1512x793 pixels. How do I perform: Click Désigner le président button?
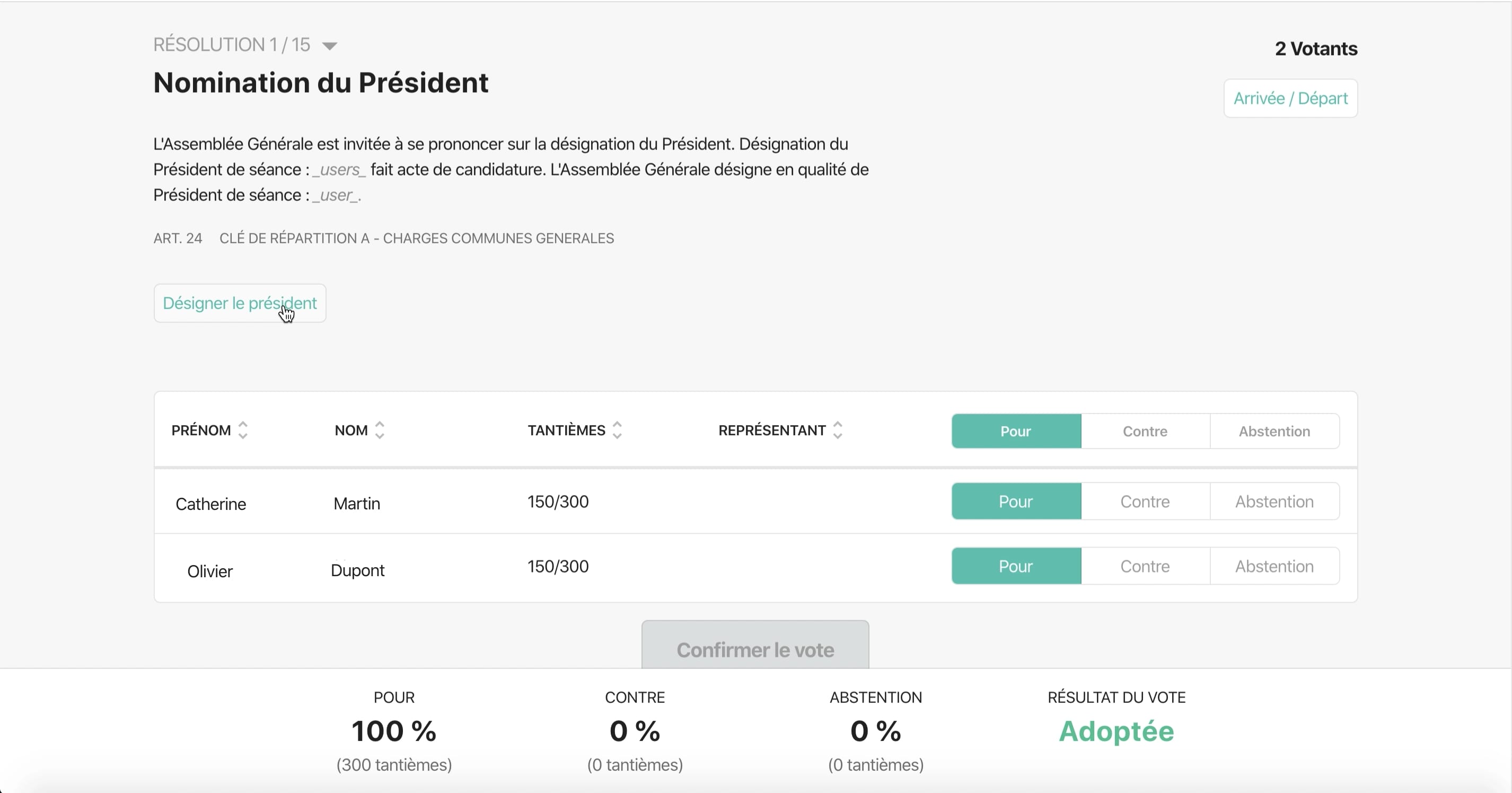(240, 303)
